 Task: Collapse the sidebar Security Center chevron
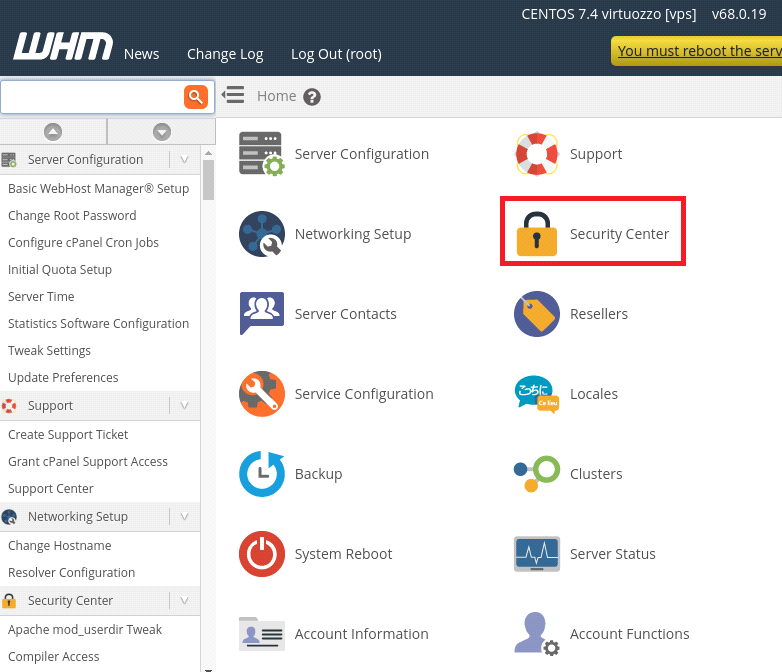185,601
